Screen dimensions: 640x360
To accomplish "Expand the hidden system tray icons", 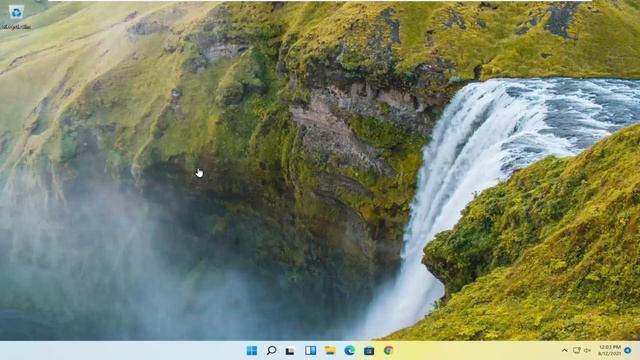I will tap(564, 351).
